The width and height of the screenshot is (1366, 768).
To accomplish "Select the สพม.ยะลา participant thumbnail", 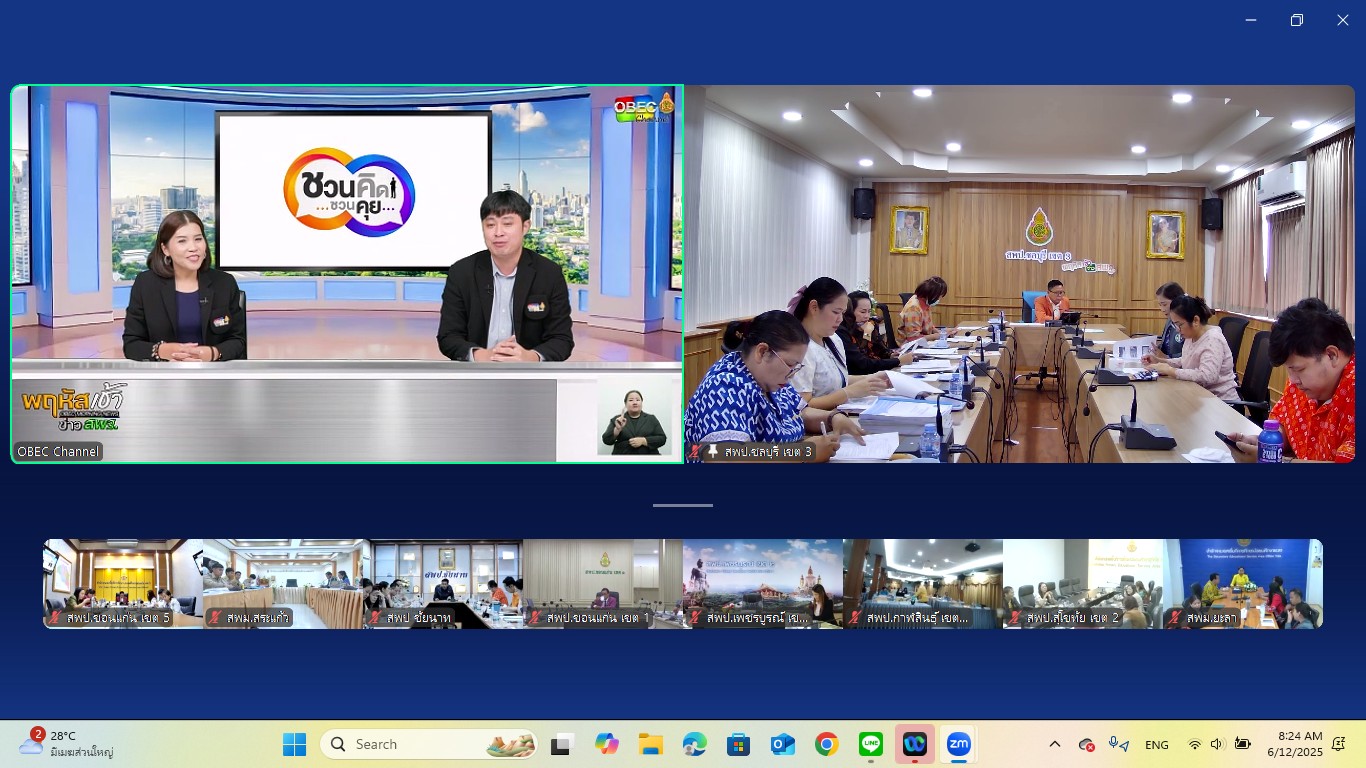I will pyautogui.click(x=1243, y=583).
